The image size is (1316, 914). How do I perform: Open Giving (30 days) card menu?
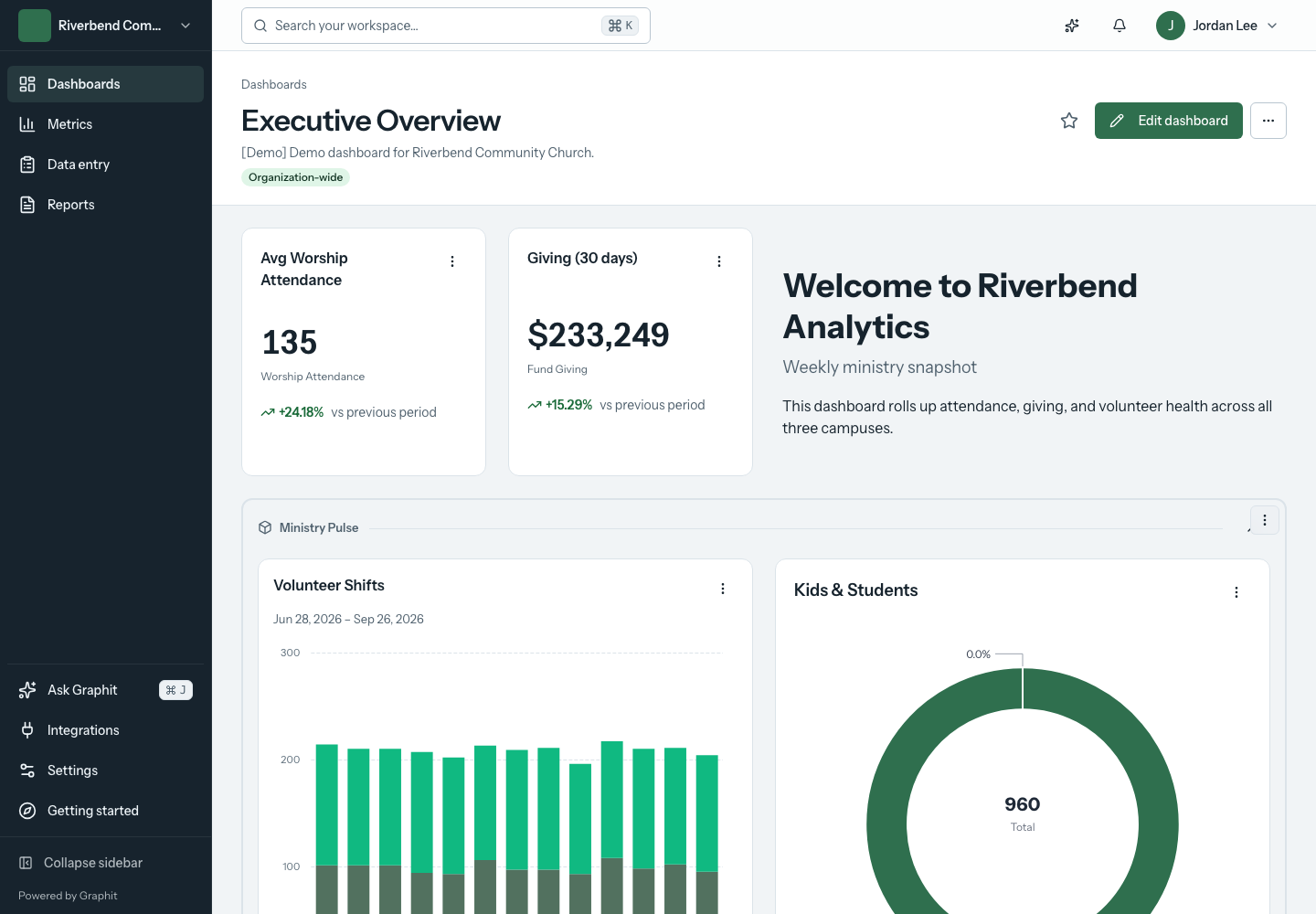coord(719,261)
